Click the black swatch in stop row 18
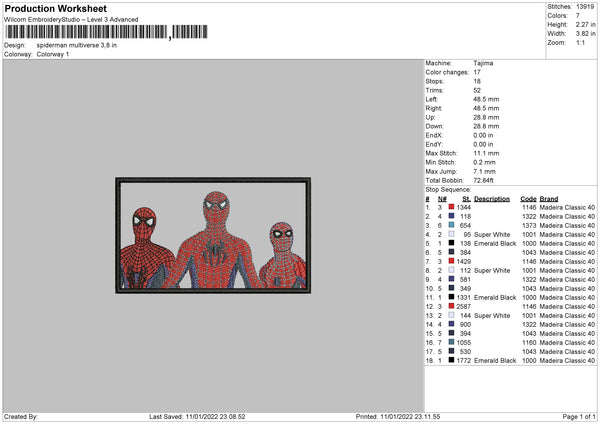 coord(452,360)
